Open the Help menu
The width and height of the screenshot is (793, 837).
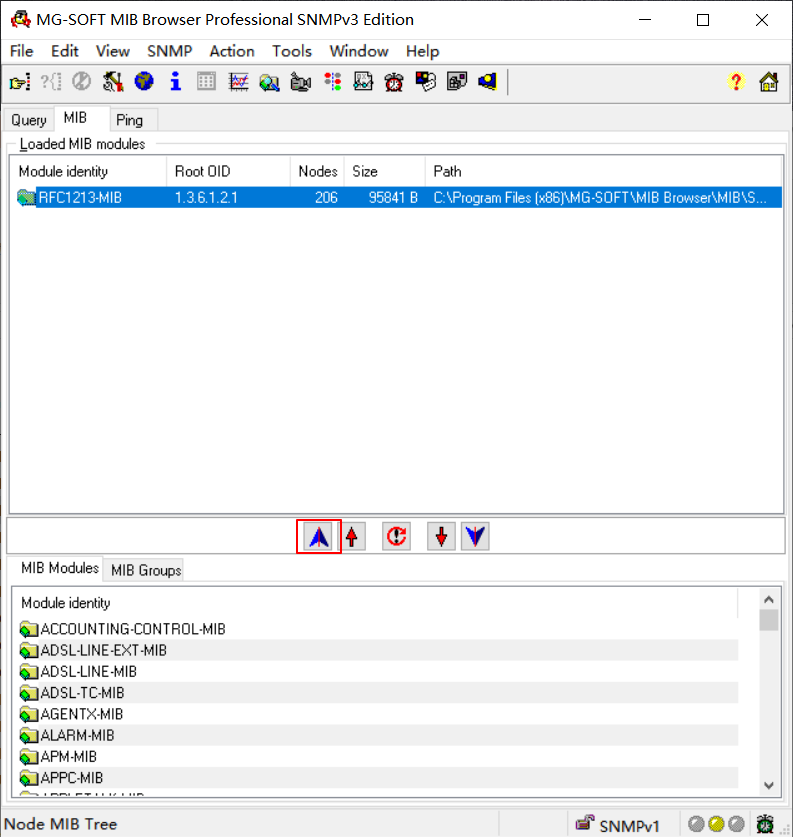pos(422,51)
